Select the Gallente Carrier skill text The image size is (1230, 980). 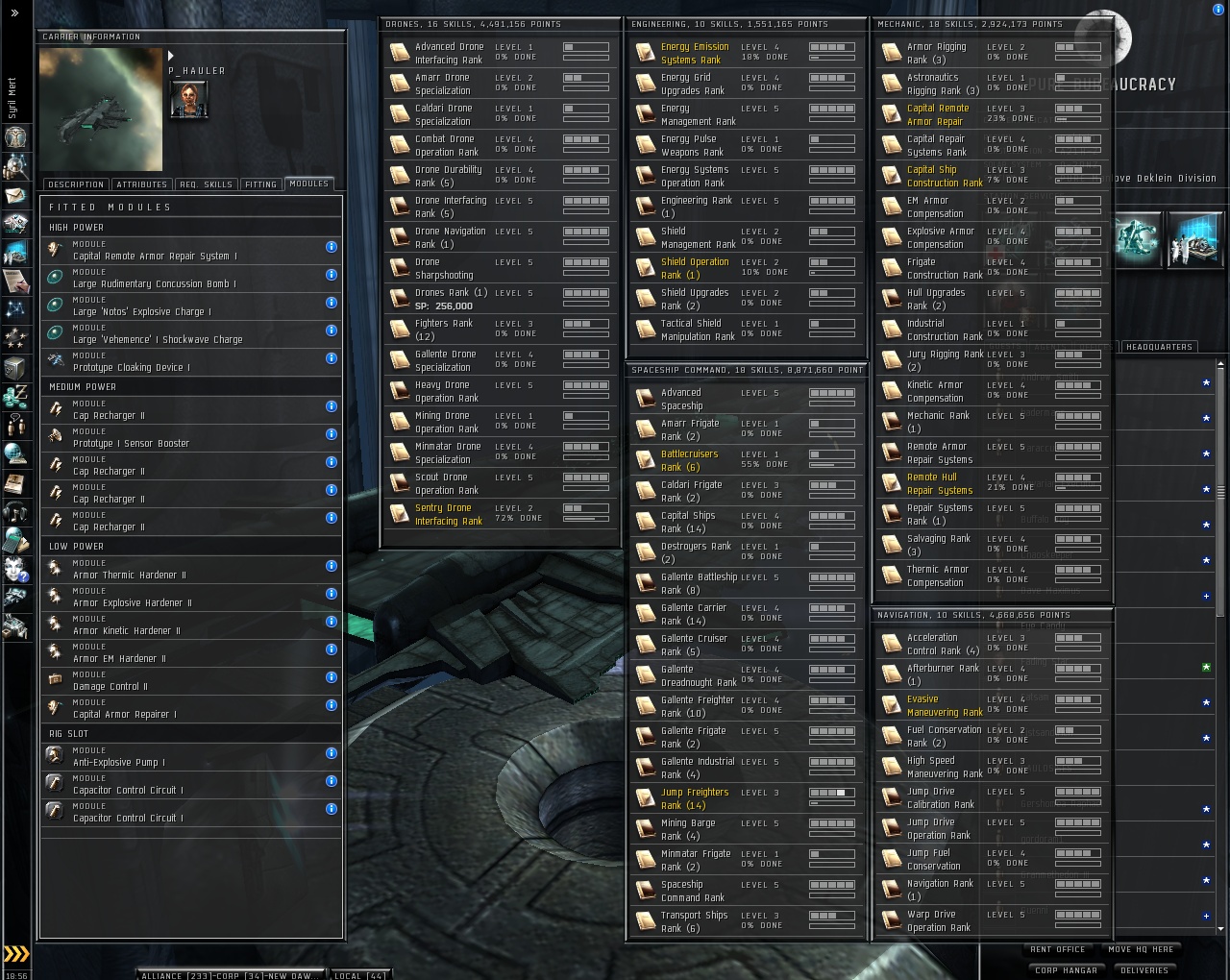tap(694, 614)
